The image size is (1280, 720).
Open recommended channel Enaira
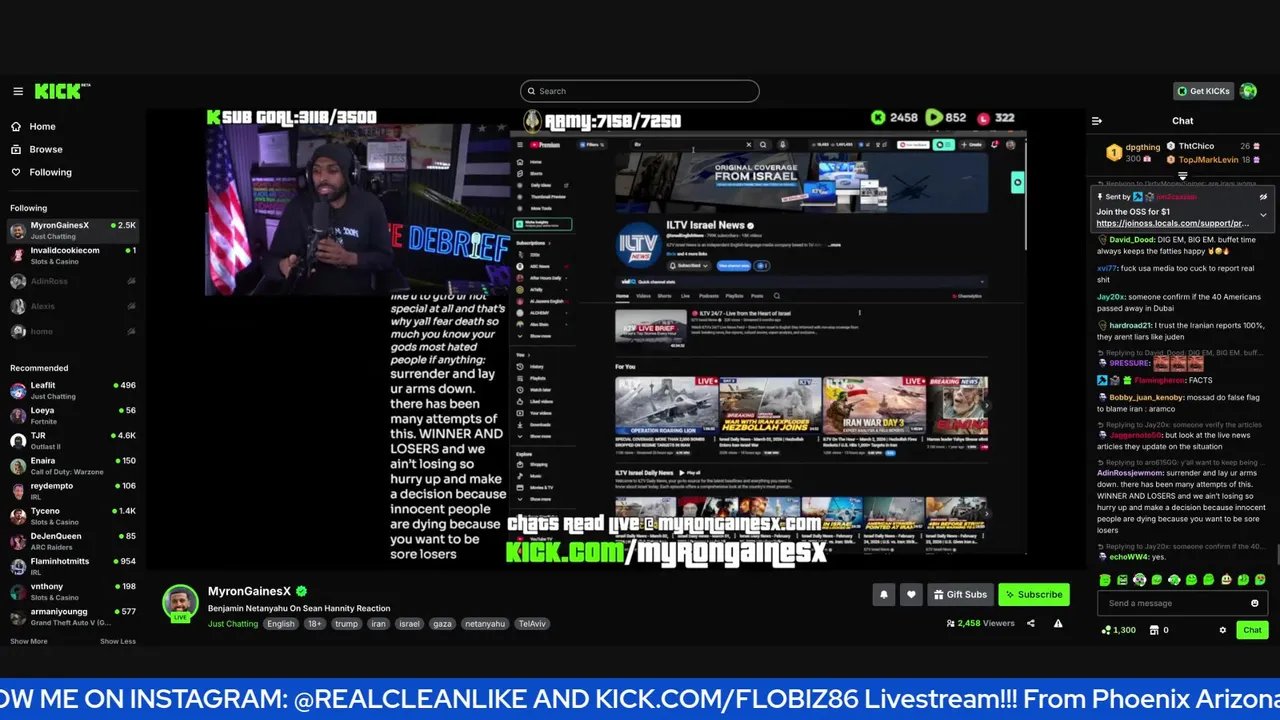pyautogui.click(x=72, y=465)
